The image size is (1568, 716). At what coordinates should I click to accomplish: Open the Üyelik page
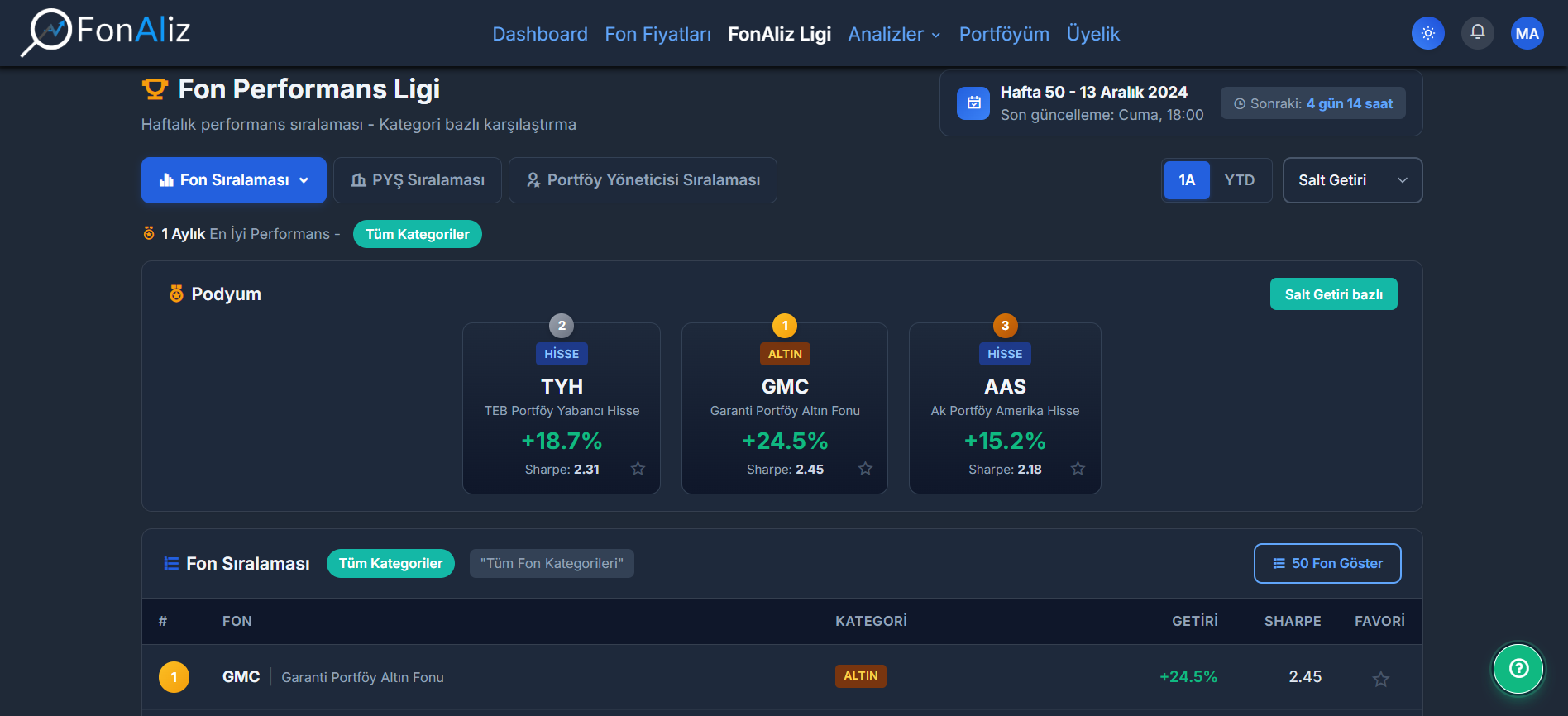1092,34
